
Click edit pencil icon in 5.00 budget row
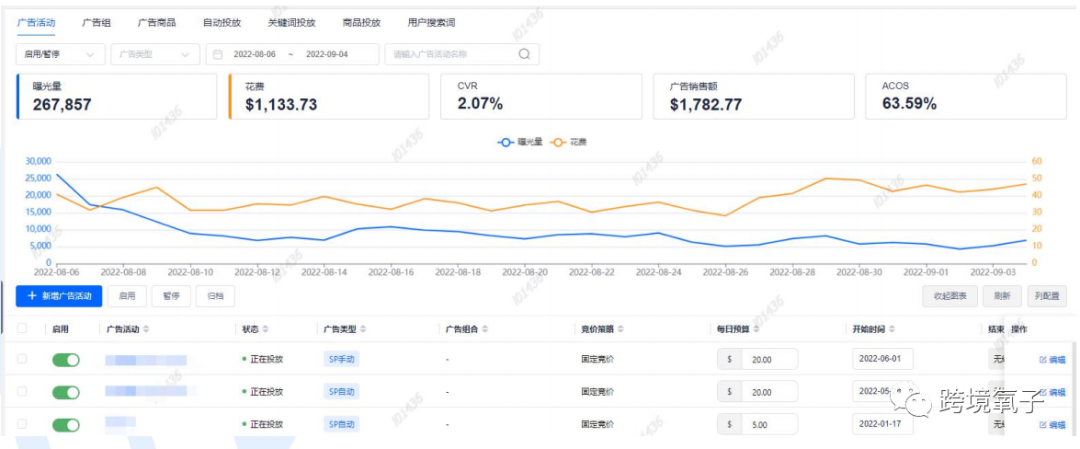(1042, 425)
